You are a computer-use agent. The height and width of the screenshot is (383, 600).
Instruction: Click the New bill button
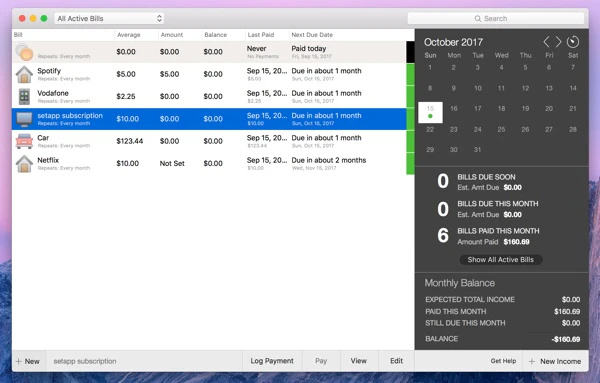click(28, 361)
